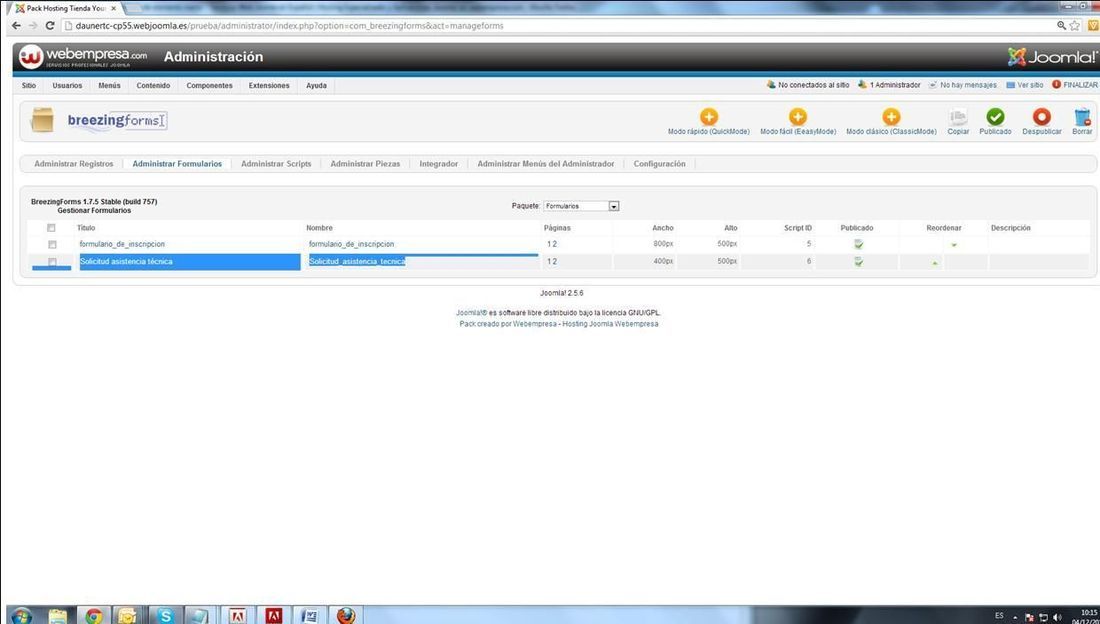This screenshot has height=624, width=1100.
Task: Switch to Administrar Menús del Administrador tab
Action: 546,164
